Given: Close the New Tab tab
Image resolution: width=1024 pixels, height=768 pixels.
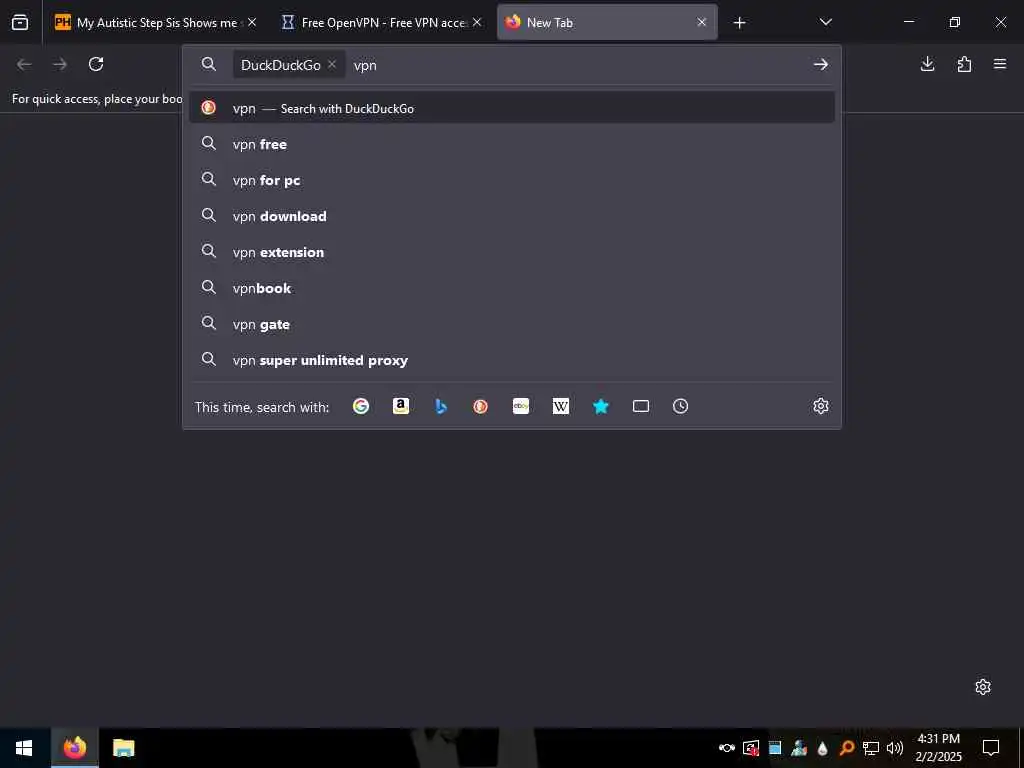Looking at the screenshot, I should pyautogui.click(x=701, y=22).
